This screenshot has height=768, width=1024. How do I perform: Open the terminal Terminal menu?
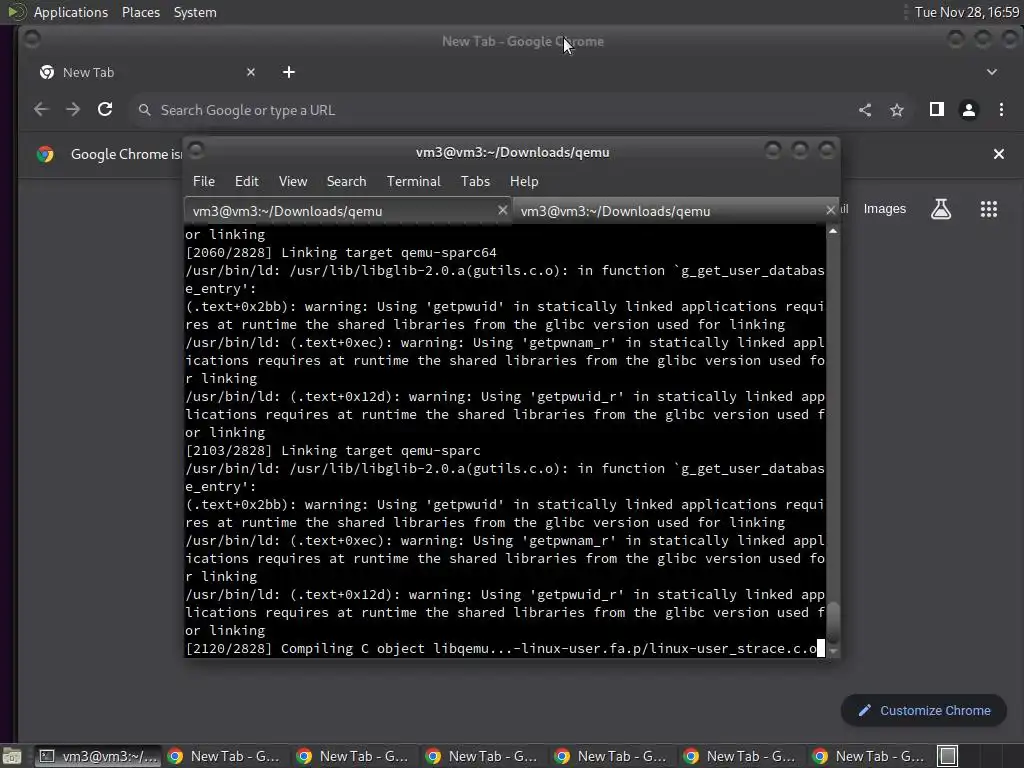coord(413,182)
